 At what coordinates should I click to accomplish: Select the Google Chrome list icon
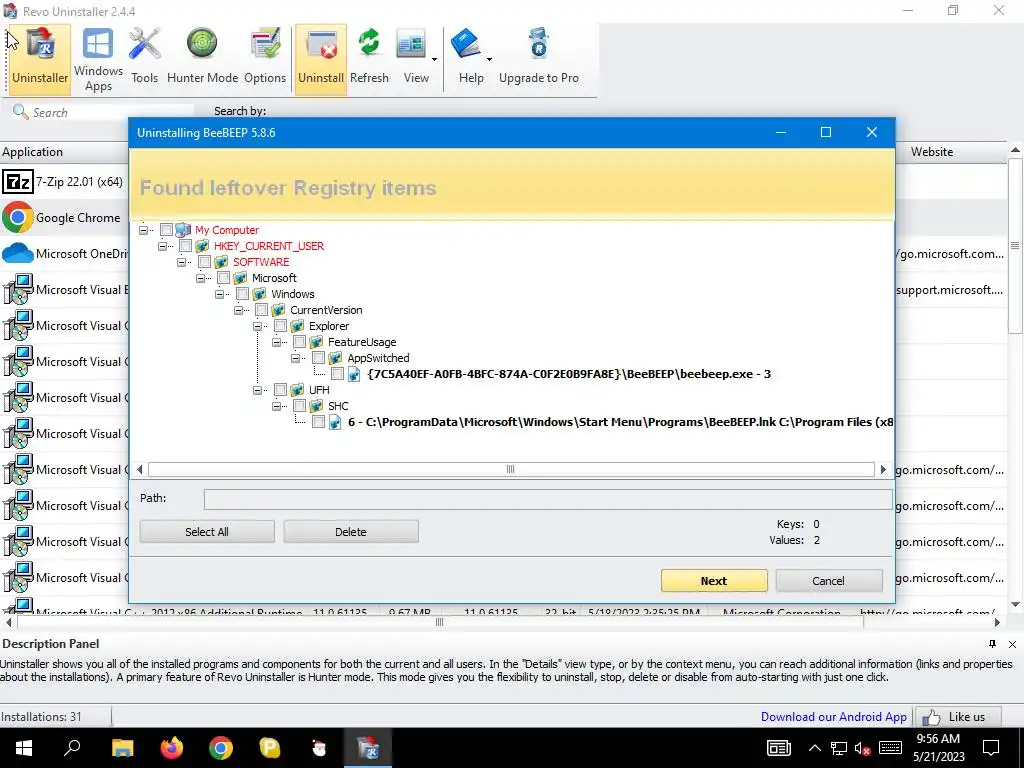18,217
